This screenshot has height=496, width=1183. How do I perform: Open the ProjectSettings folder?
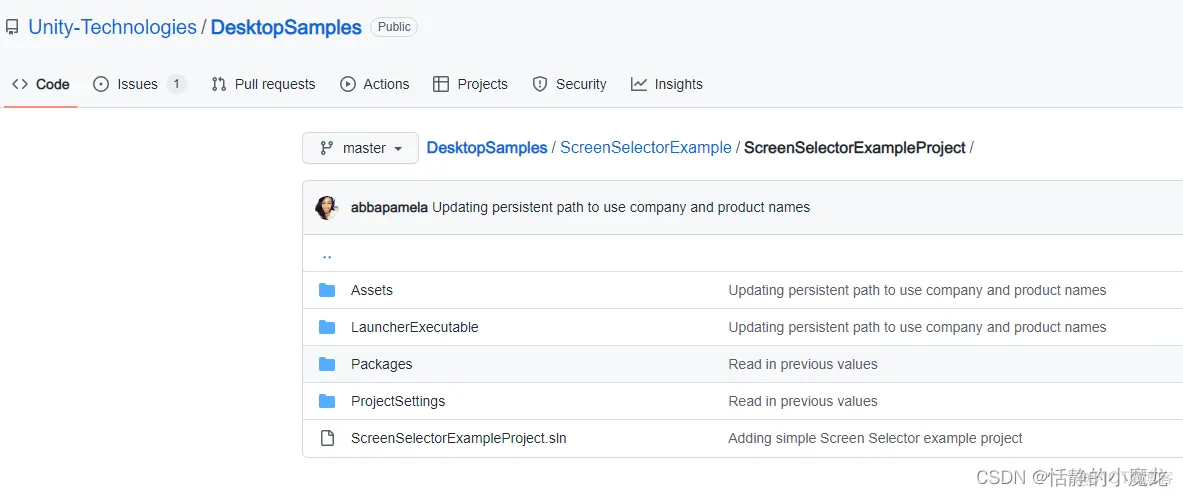pos(398,401)
